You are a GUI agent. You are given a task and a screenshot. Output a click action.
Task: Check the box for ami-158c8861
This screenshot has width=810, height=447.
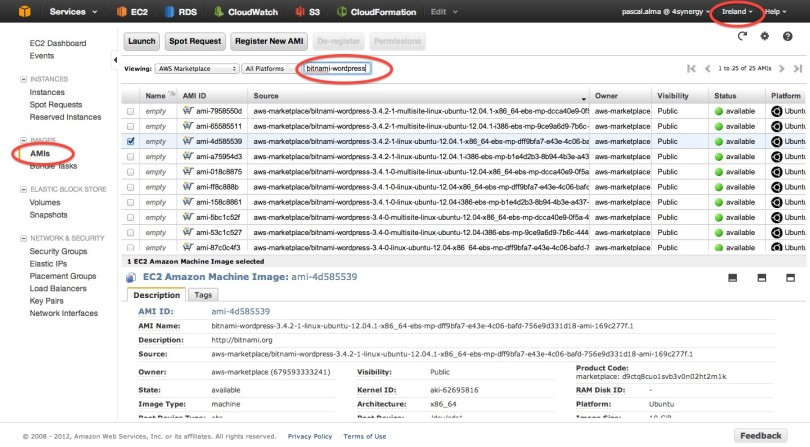click(x=130, y=202)
